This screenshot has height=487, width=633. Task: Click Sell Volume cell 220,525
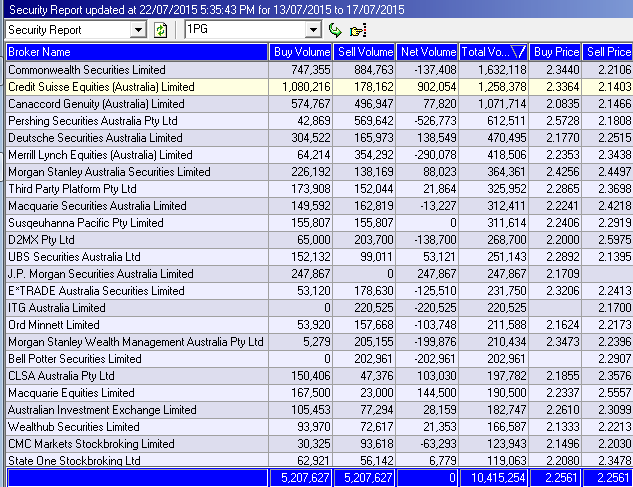pyautogui.click(x=365, y=308)
